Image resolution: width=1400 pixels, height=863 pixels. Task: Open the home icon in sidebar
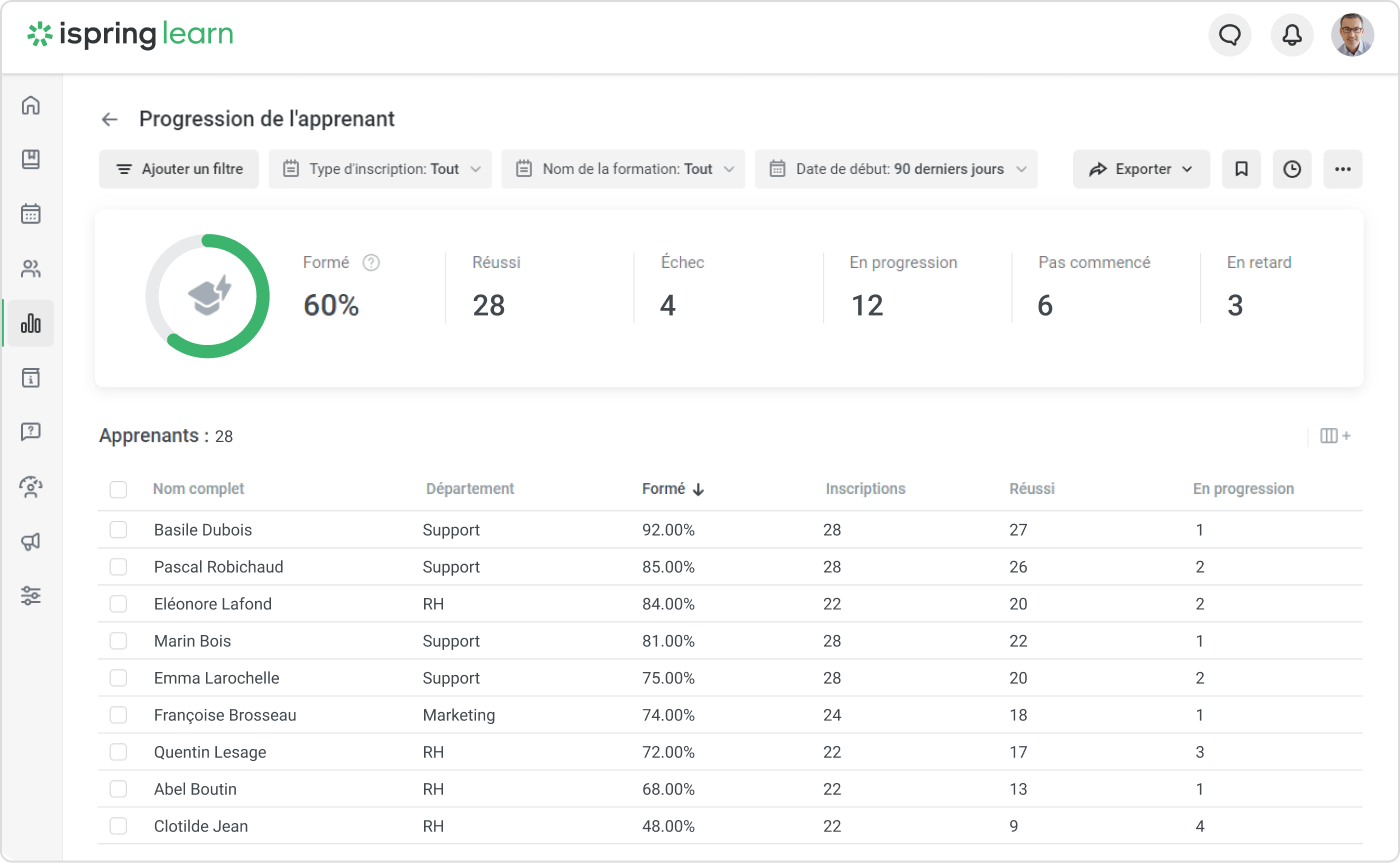pyautogui.click(x=31, y=105)
